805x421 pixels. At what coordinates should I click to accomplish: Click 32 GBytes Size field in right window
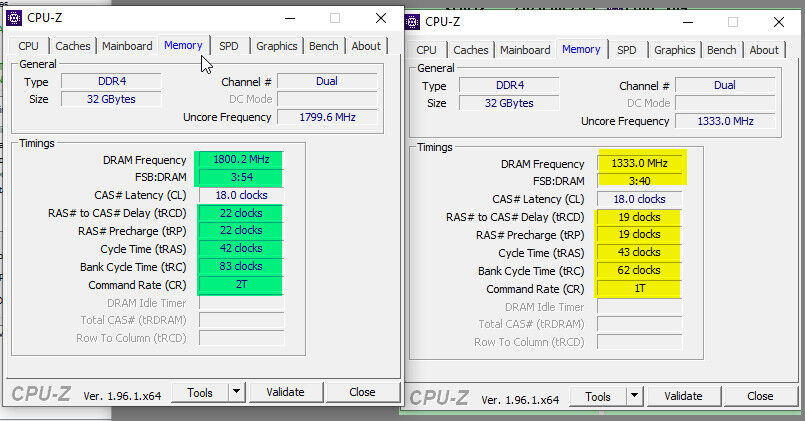(509, 104)
